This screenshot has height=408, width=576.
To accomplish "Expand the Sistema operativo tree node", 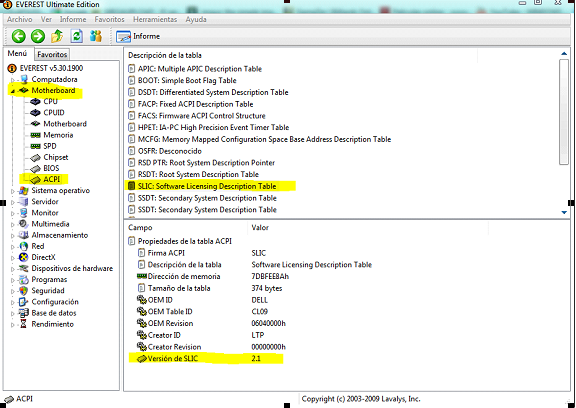I will (12, 191).
